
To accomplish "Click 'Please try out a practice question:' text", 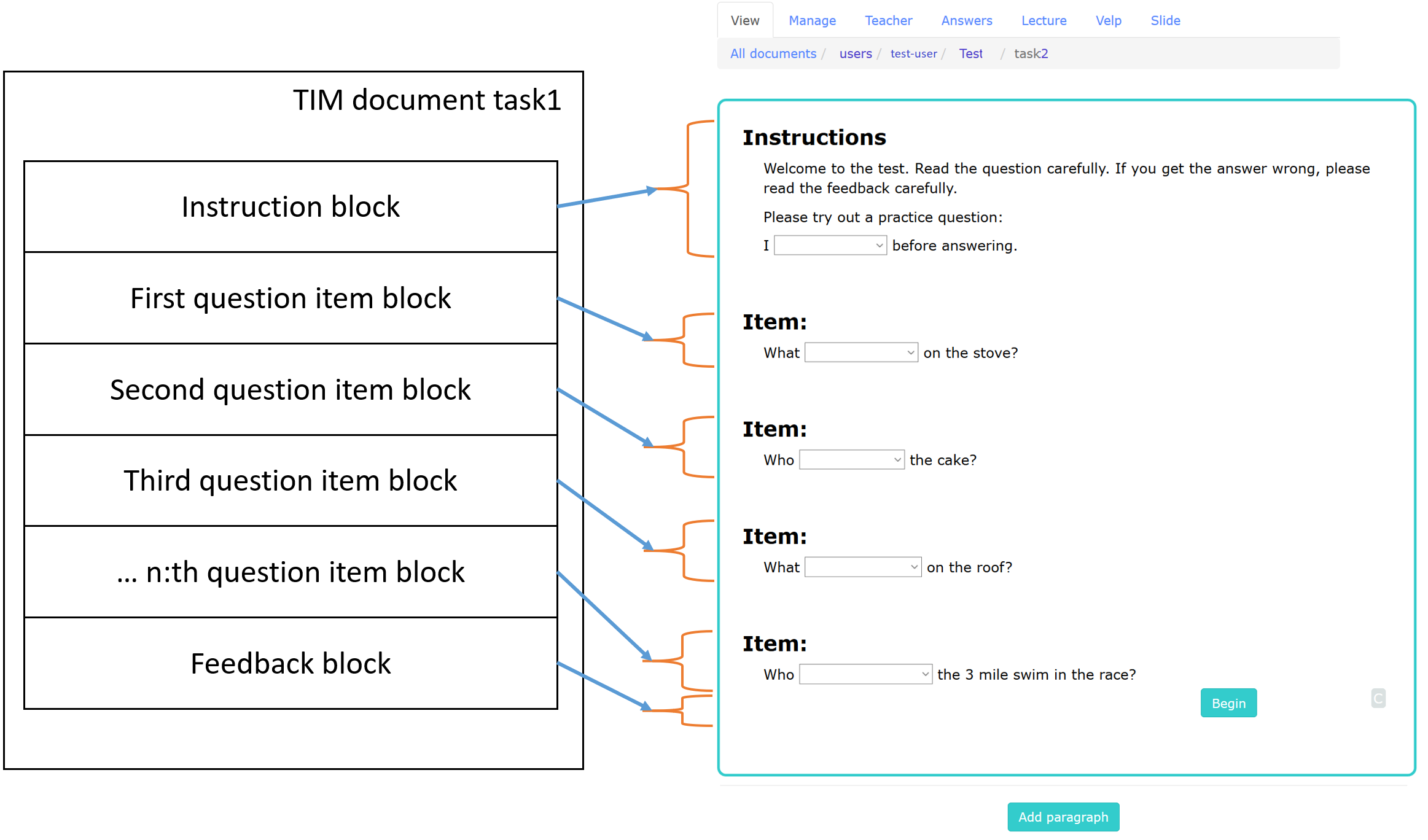I will [x=883, y=217].
